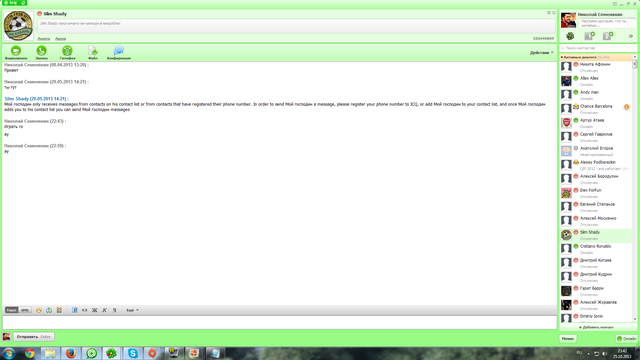Screen dimensions: 640x360
Task: Open the Онлайн status menu
Action: pyautogui.click(x=626, y=338)
